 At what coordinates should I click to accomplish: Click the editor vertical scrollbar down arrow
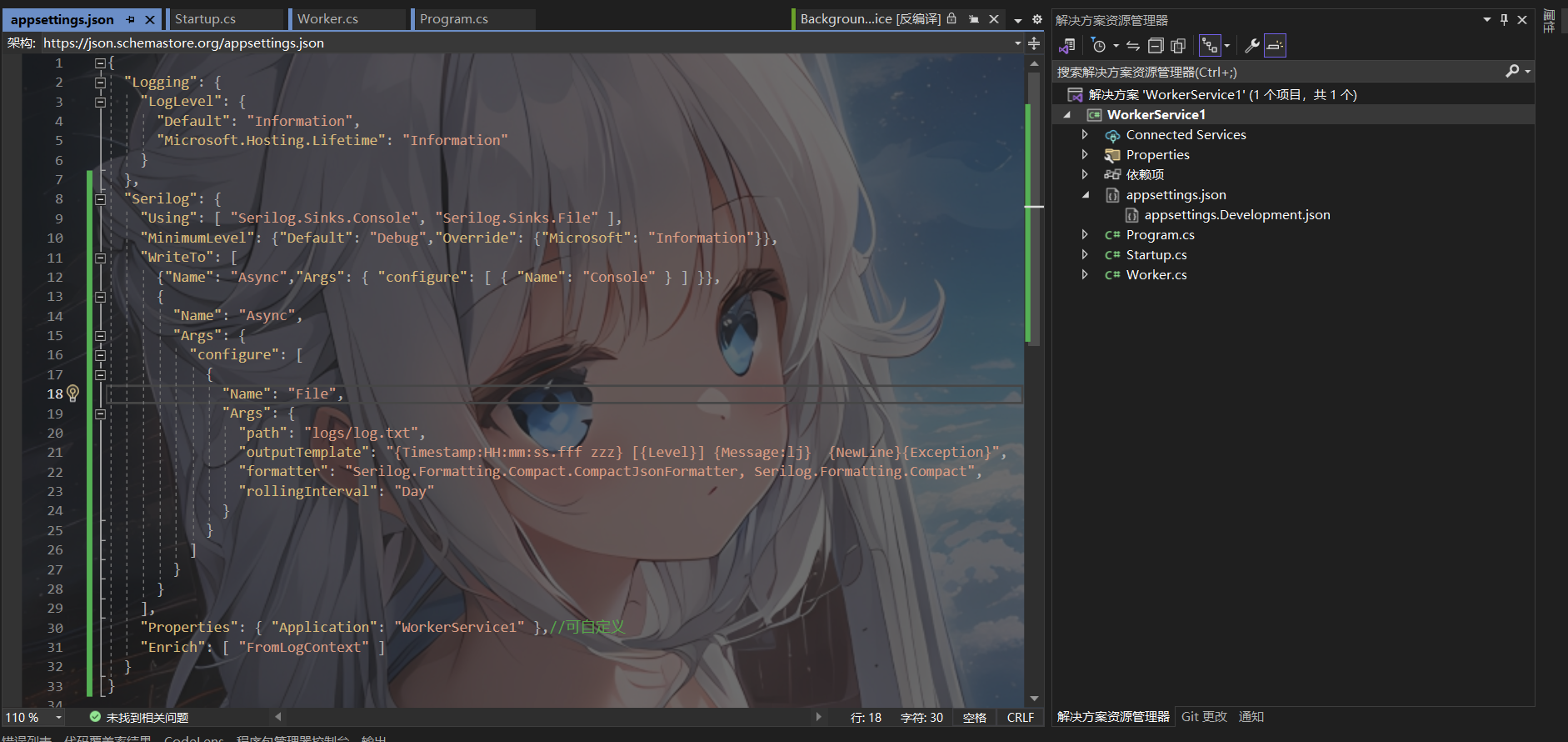(1034, 699)
